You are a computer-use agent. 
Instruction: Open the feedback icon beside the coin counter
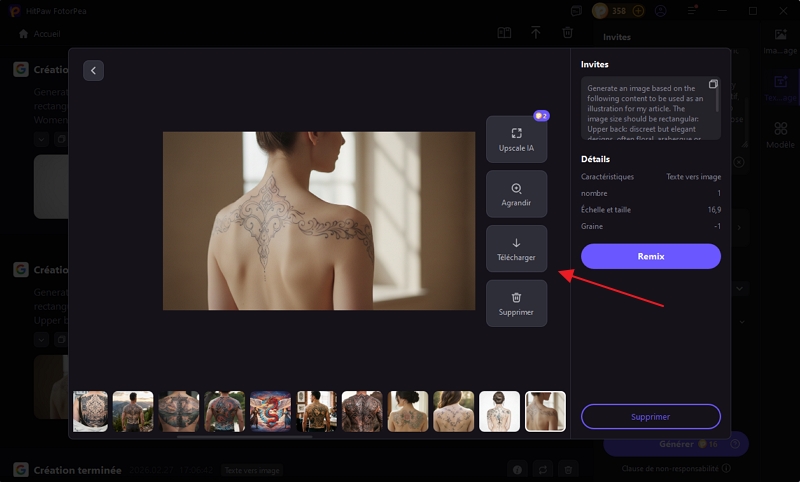tap(577, 11)
